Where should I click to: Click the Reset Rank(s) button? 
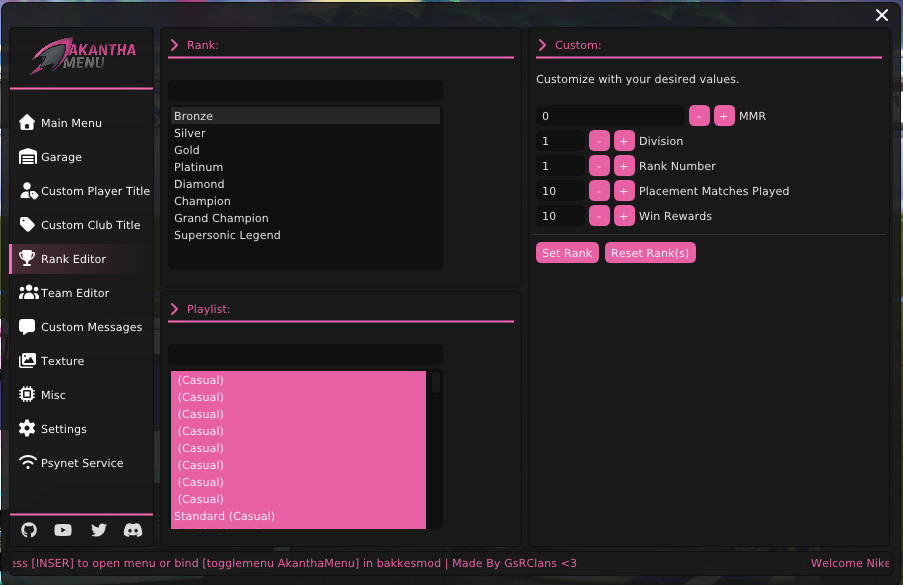[650, 252]
